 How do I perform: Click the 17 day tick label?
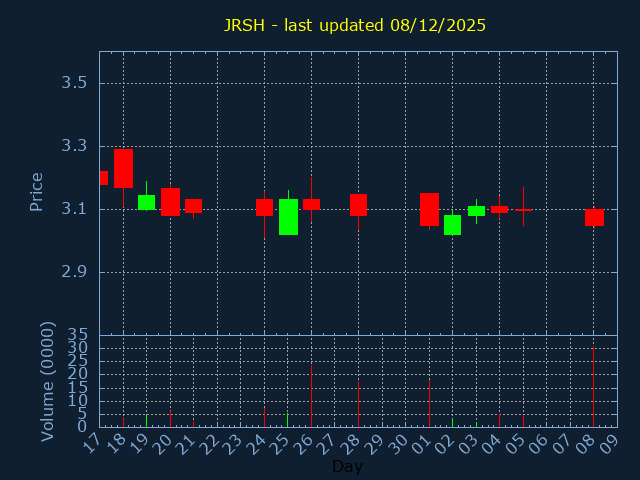(93, 443)
